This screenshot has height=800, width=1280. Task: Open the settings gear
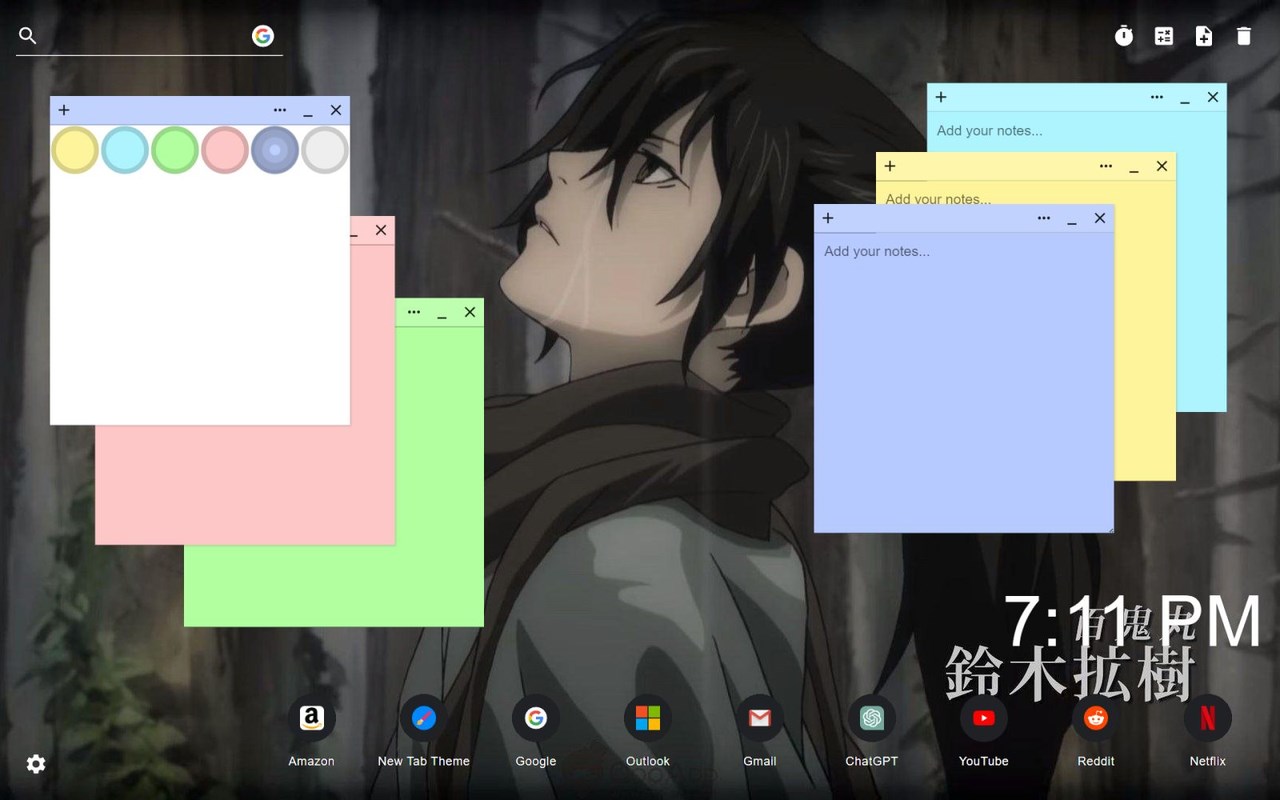[36, 764]
